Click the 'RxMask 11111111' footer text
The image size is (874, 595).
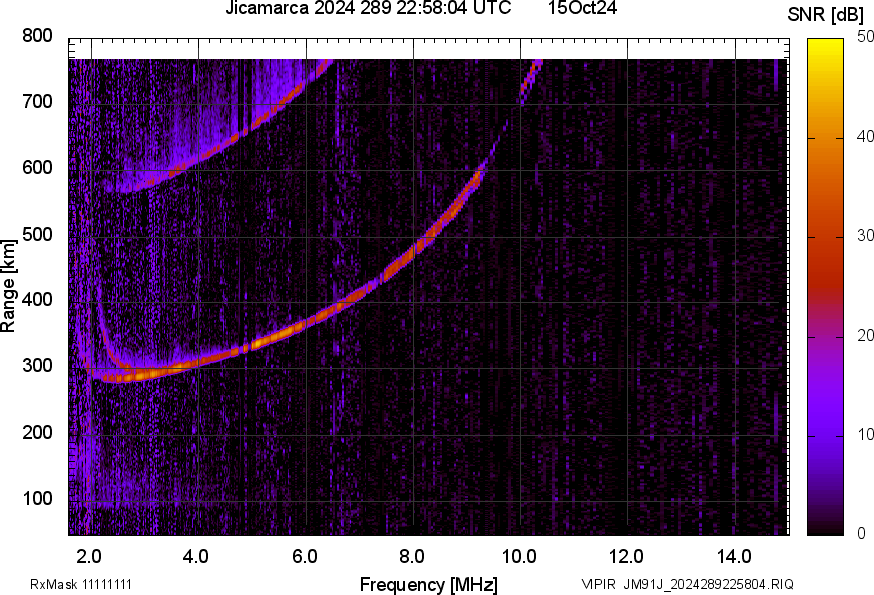click(x=81, y=585)
